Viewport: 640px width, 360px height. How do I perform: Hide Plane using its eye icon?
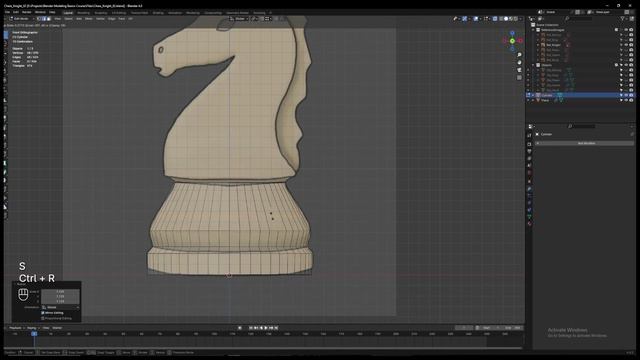click(x=626, y=100)
